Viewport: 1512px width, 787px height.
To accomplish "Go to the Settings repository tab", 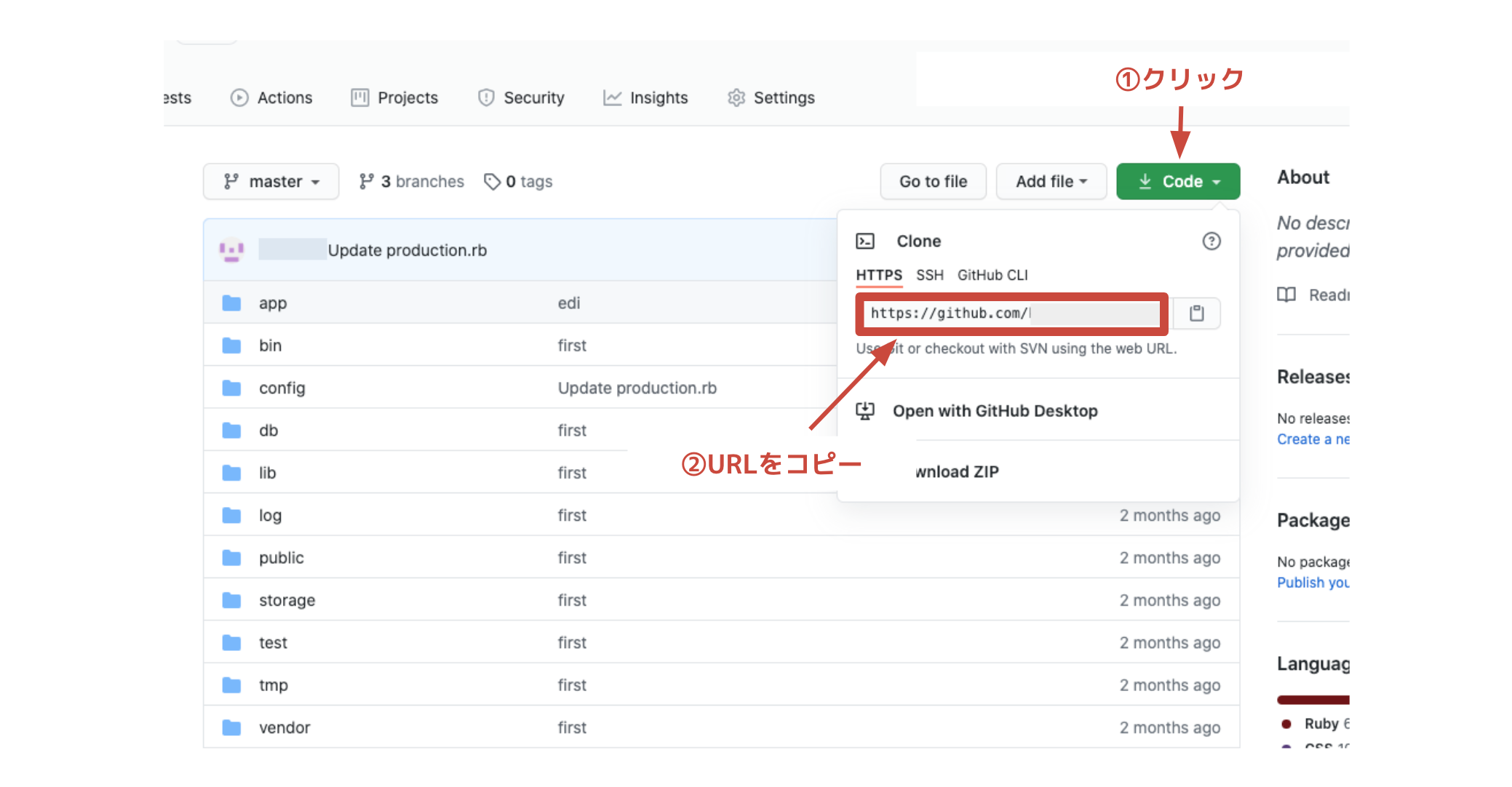I will pyautogui.click(x=771, y=97).
